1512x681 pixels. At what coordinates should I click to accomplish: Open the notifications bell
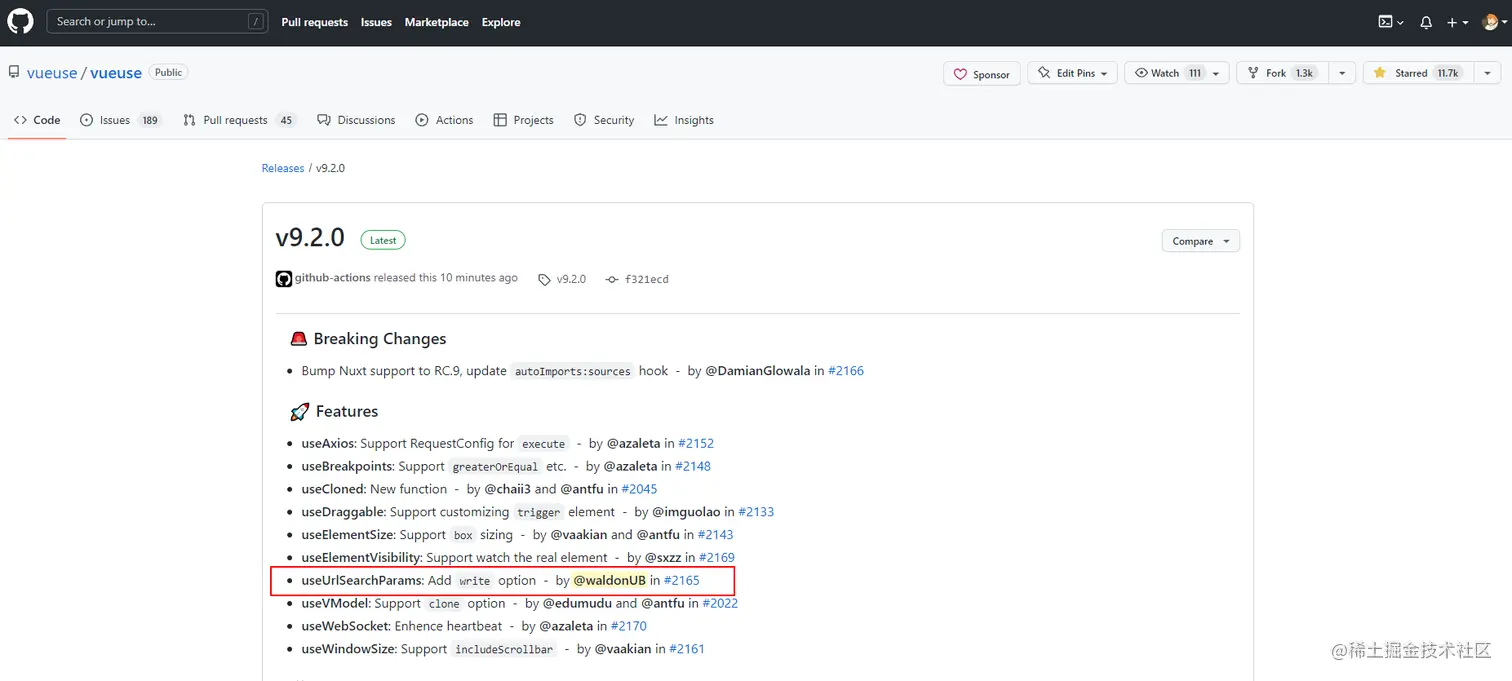click(x=1426, y=22)
